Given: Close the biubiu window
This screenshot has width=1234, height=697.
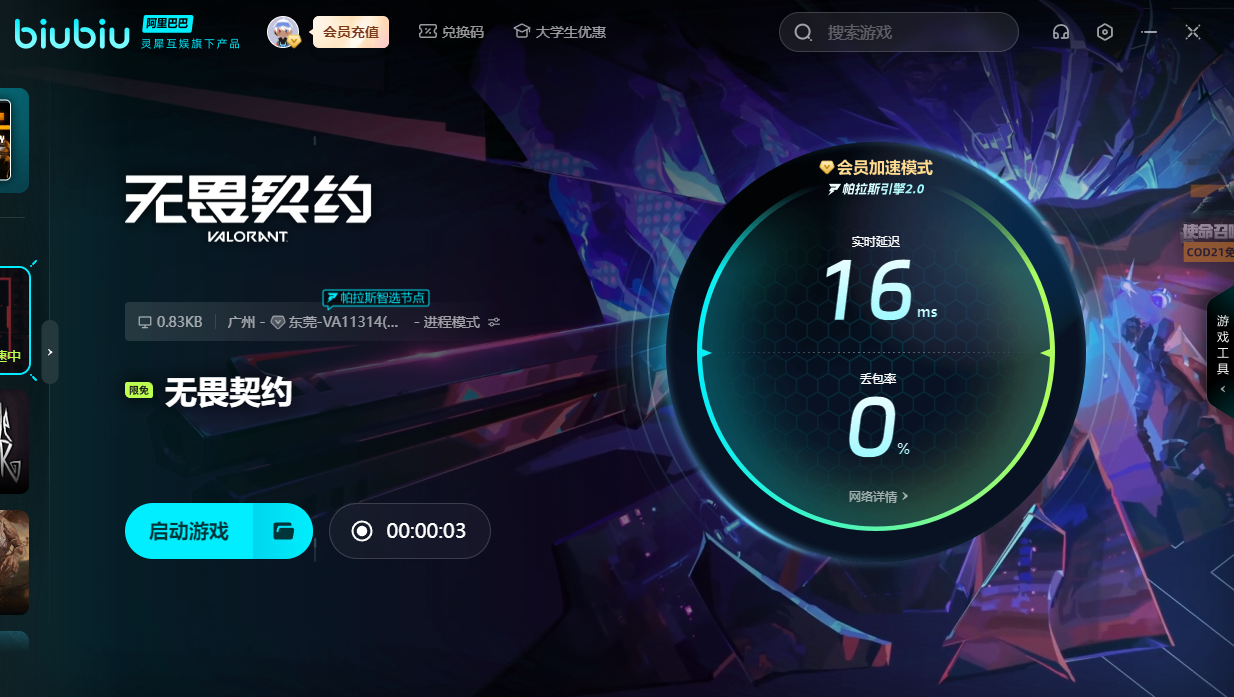Looking at the screenshot, I should (x=1193, y=32).
